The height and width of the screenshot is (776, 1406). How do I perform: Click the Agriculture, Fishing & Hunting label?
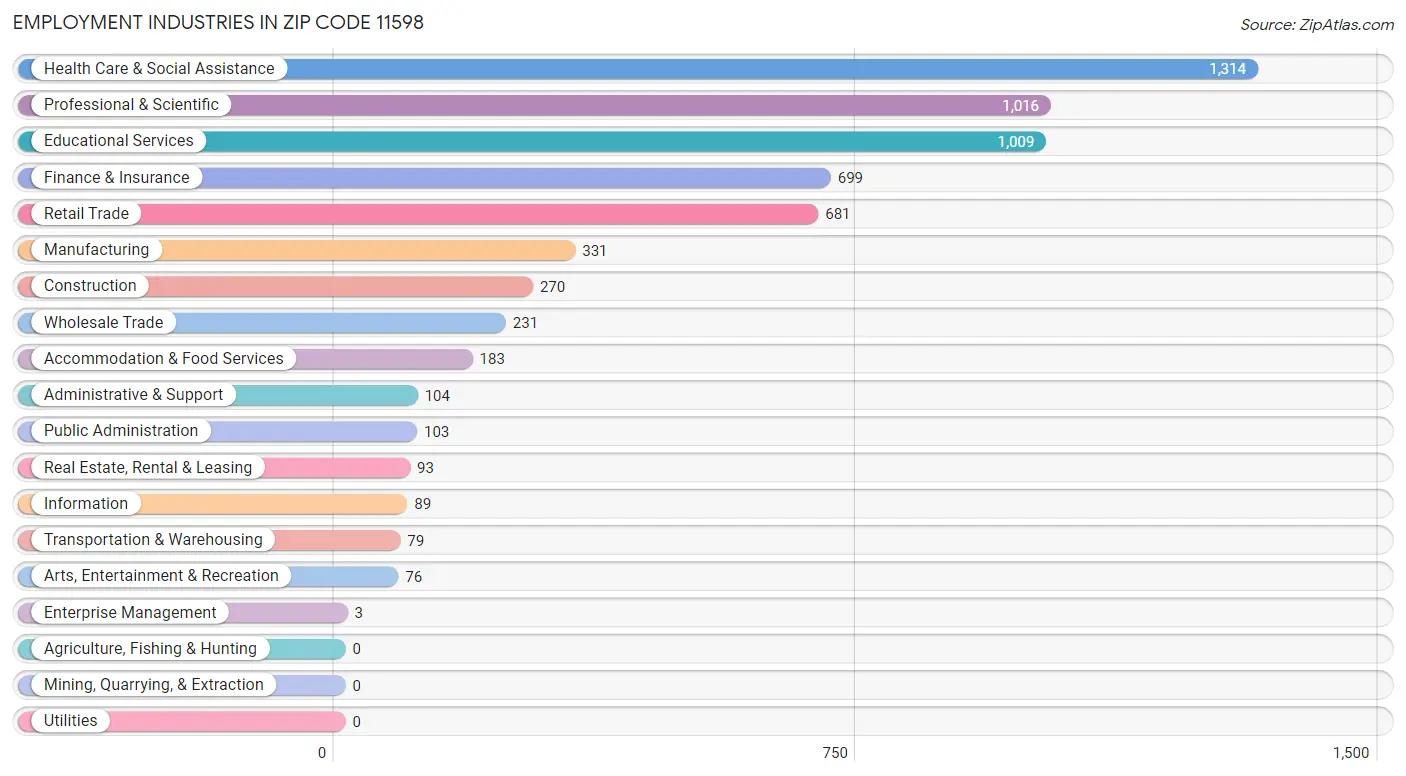150,648
